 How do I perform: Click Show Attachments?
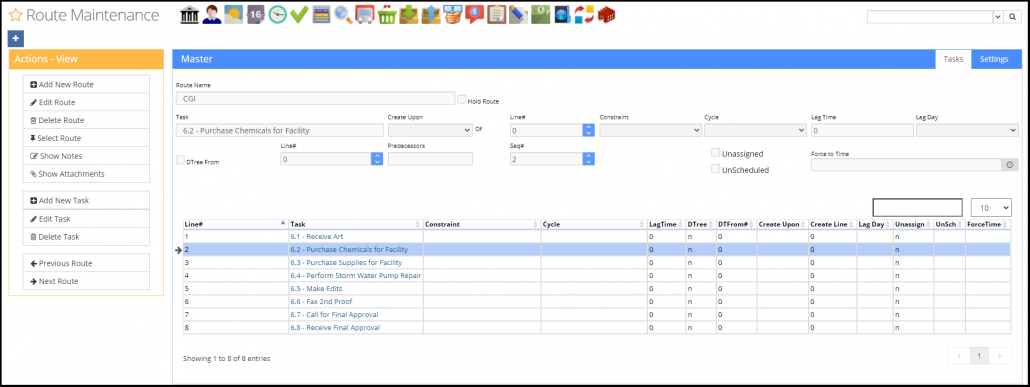(x=86, y=174)
